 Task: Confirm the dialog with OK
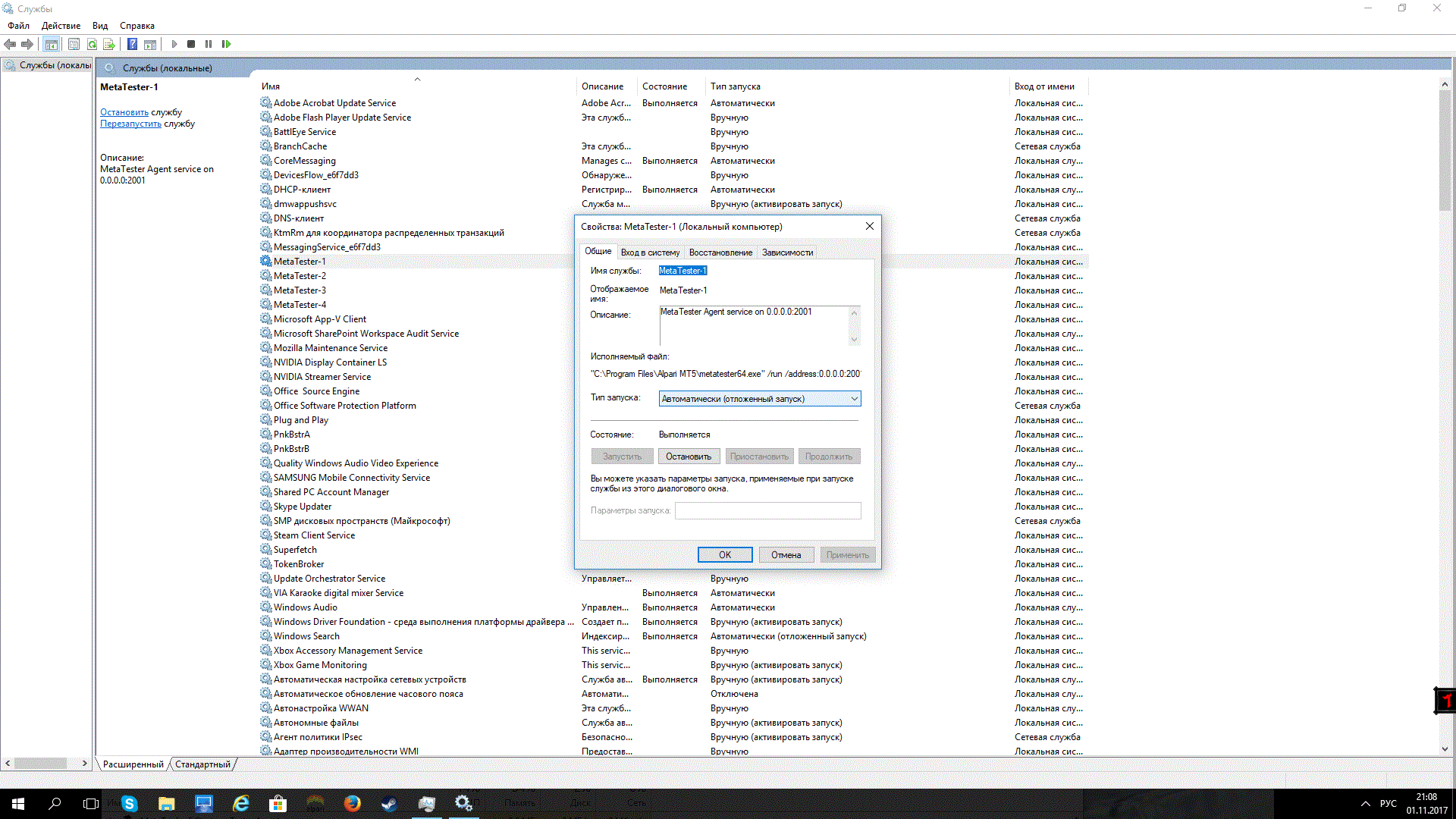coord(725,555)
